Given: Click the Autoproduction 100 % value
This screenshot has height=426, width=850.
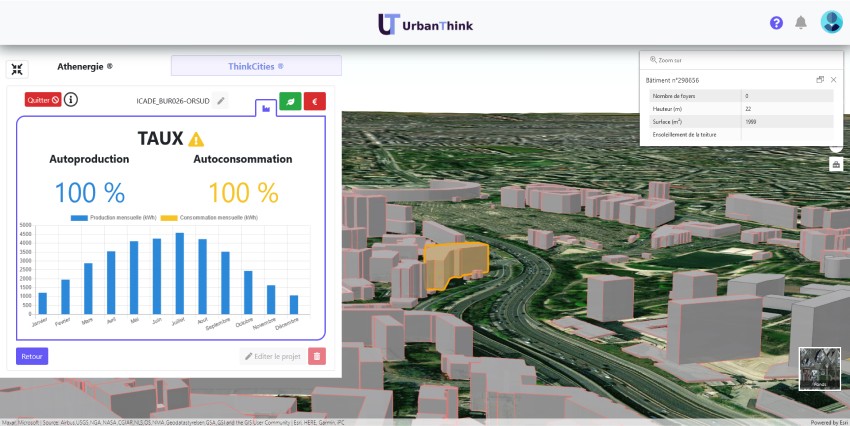Looking at the screenshot, I should (x=89, y=193).
